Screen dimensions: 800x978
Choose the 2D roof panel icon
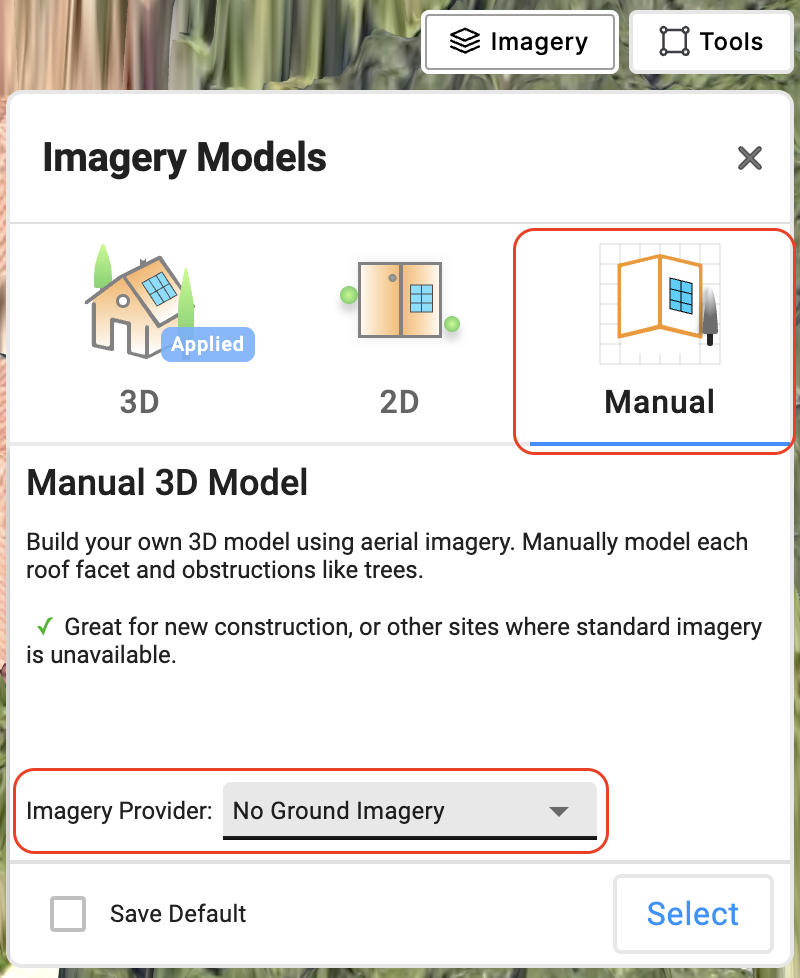coord(400,300)
